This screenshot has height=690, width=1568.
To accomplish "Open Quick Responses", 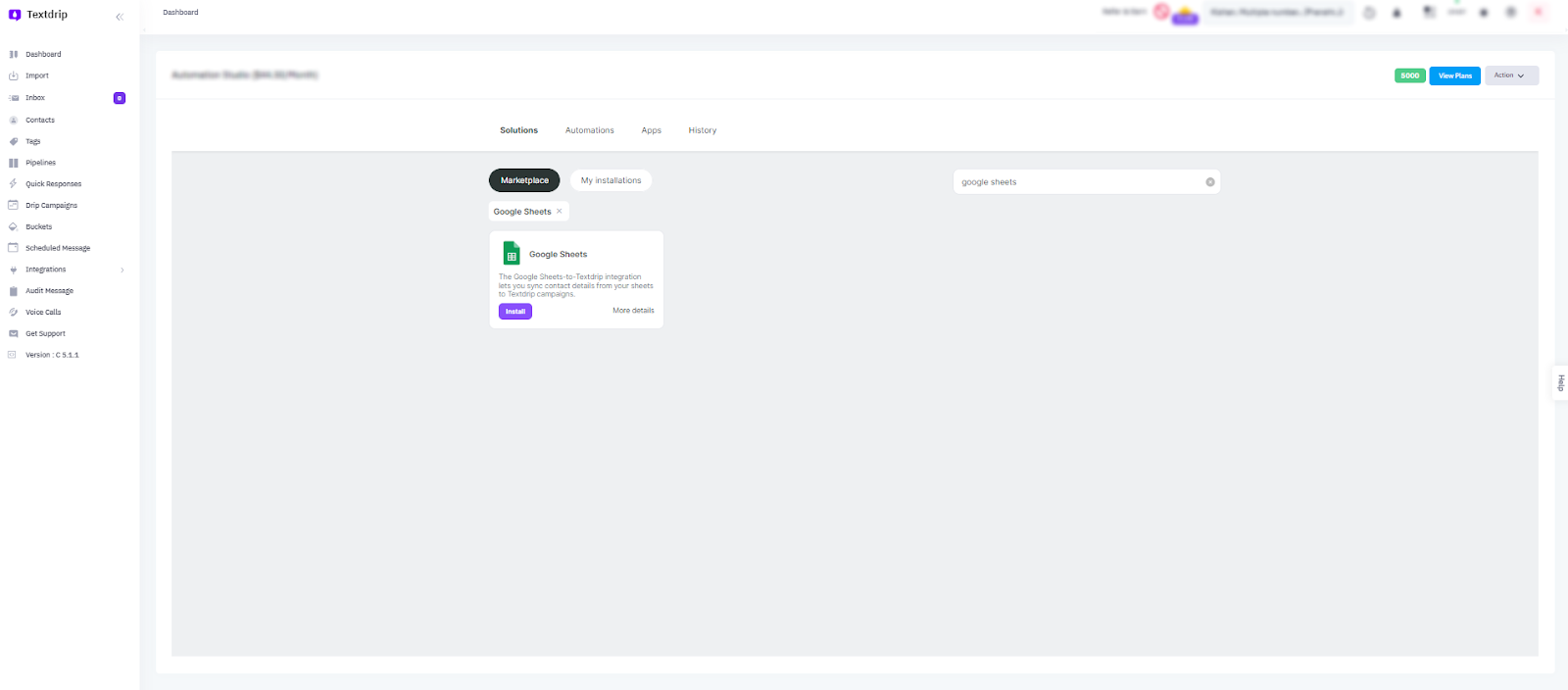I will coord(54,184).
